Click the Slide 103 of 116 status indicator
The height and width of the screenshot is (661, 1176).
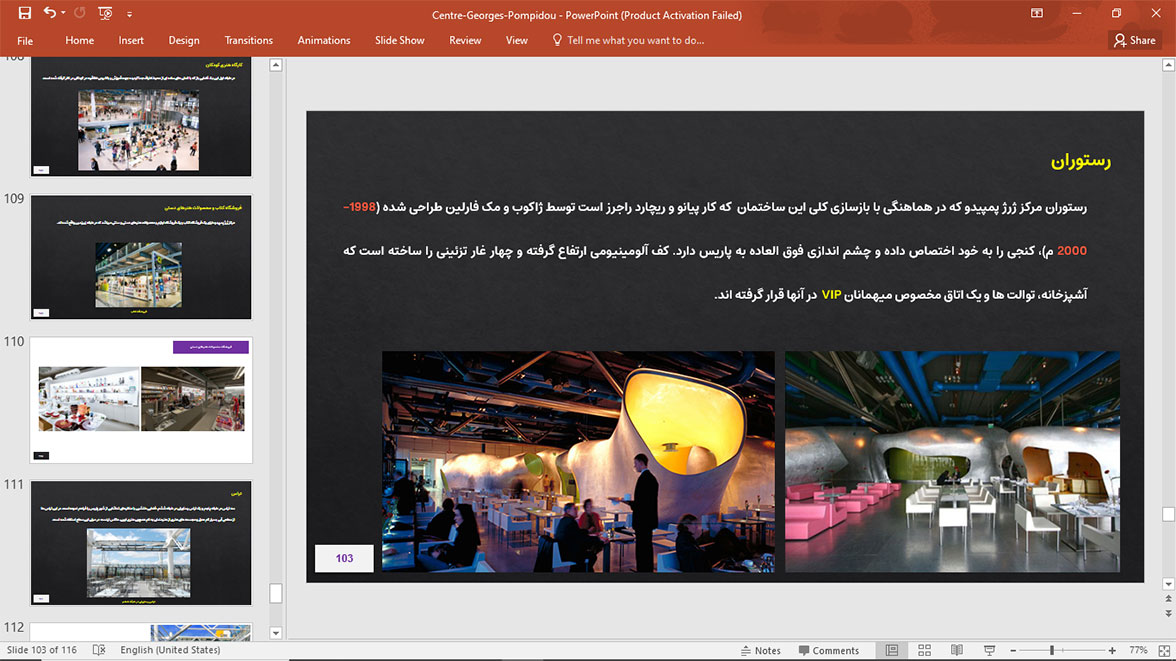click(42, 650)
